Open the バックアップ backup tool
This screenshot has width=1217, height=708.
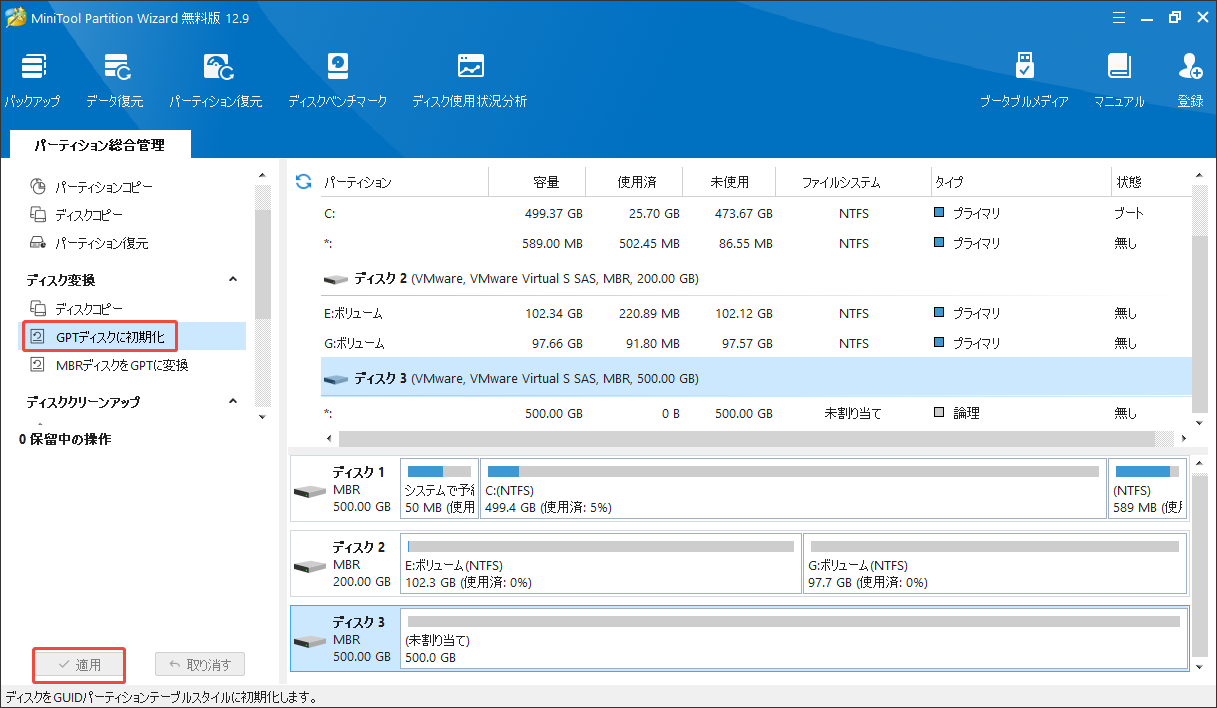31,81
